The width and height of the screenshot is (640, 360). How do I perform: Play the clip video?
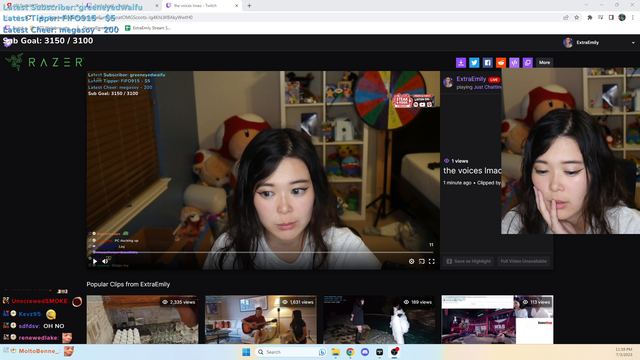pos(95,261)
